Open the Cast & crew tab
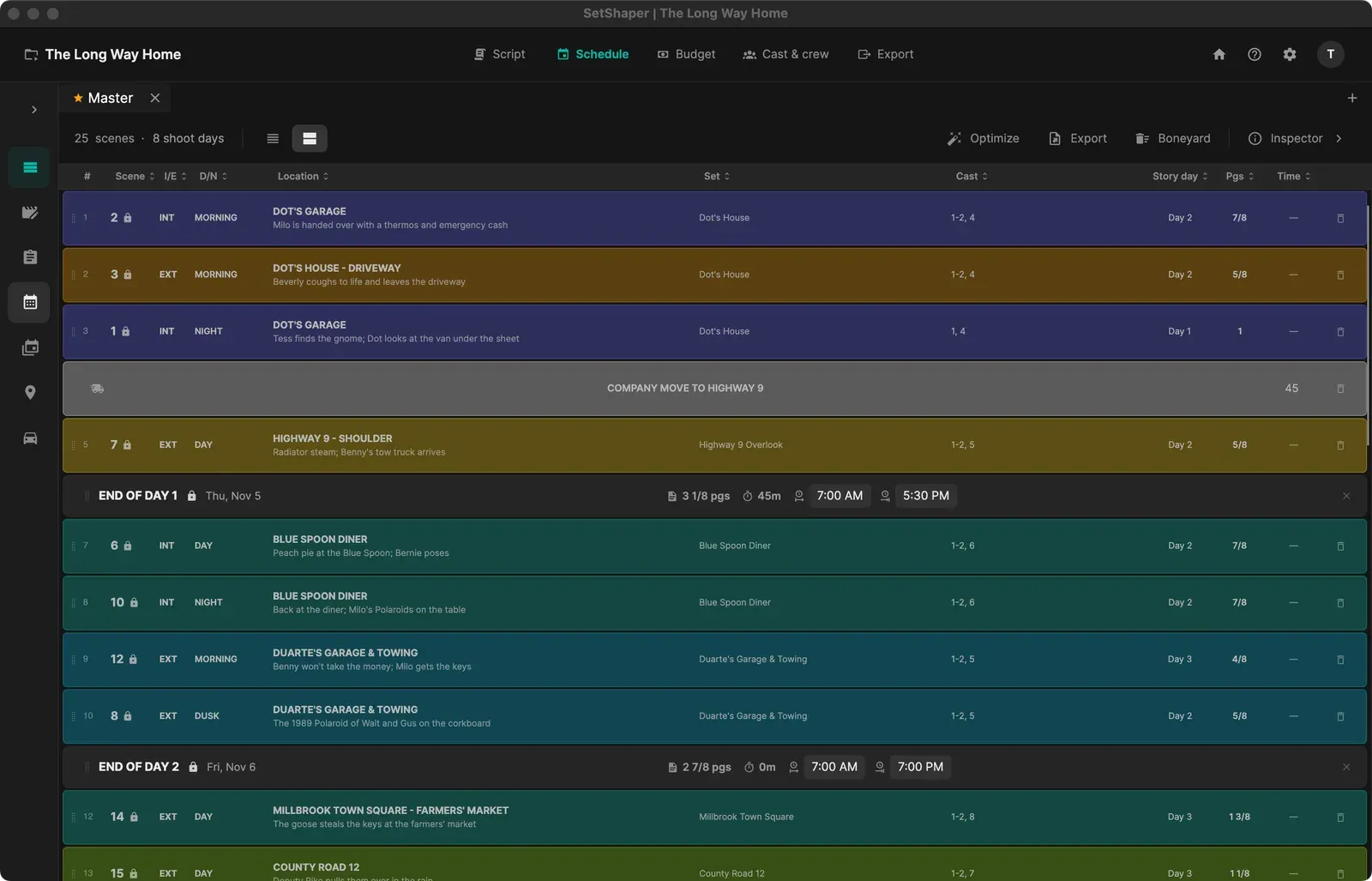Image resolution: width=1372 pixels, height=881 pixels. pyautogui.click(x=785, y=54)
